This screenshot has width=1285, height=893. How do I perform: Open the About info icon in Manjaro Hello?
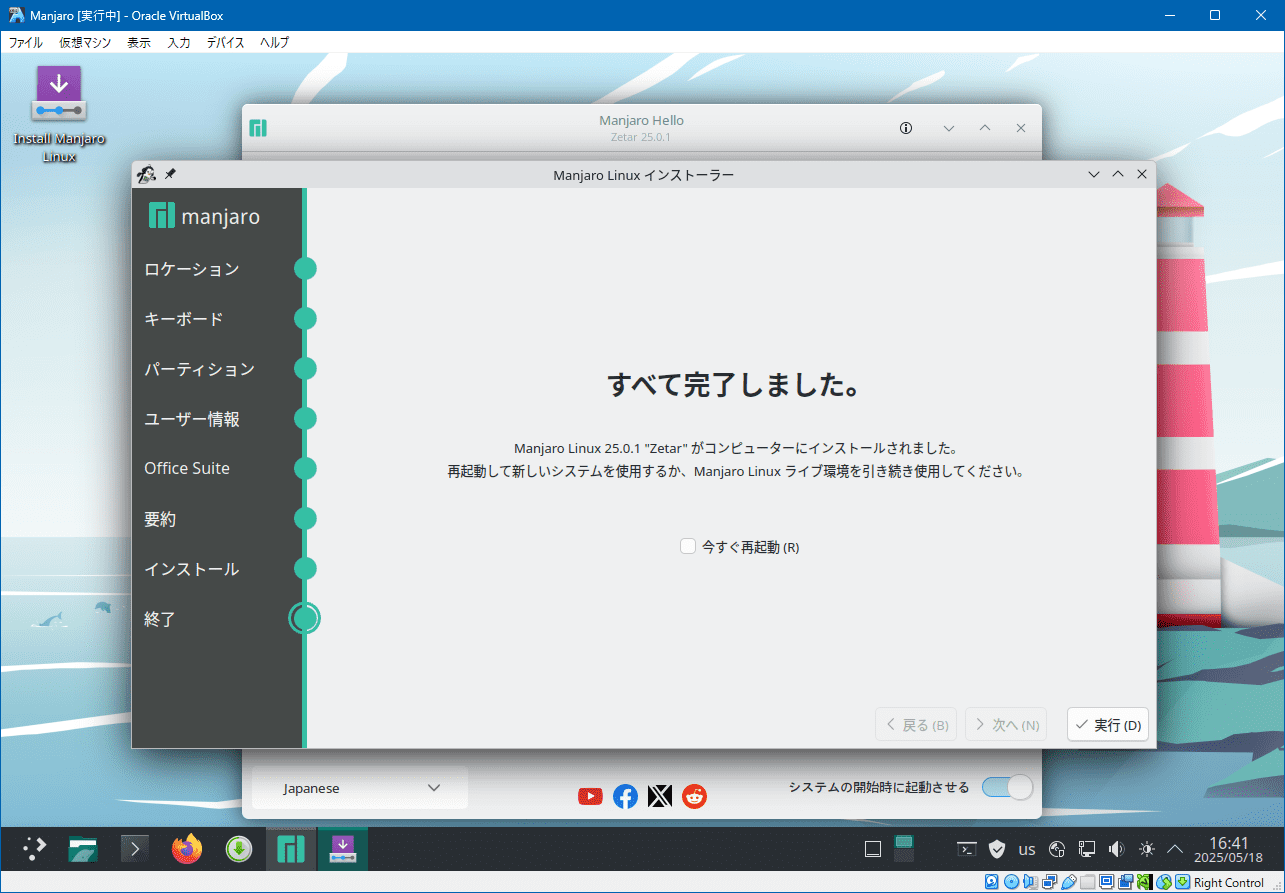(x=906, y=128)
